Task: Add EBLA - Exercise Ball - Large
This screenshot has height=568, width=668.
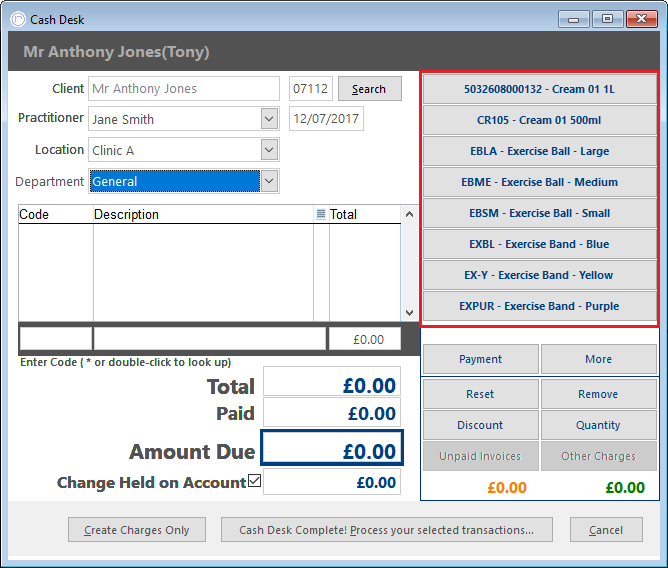Action: pos(539,151)
